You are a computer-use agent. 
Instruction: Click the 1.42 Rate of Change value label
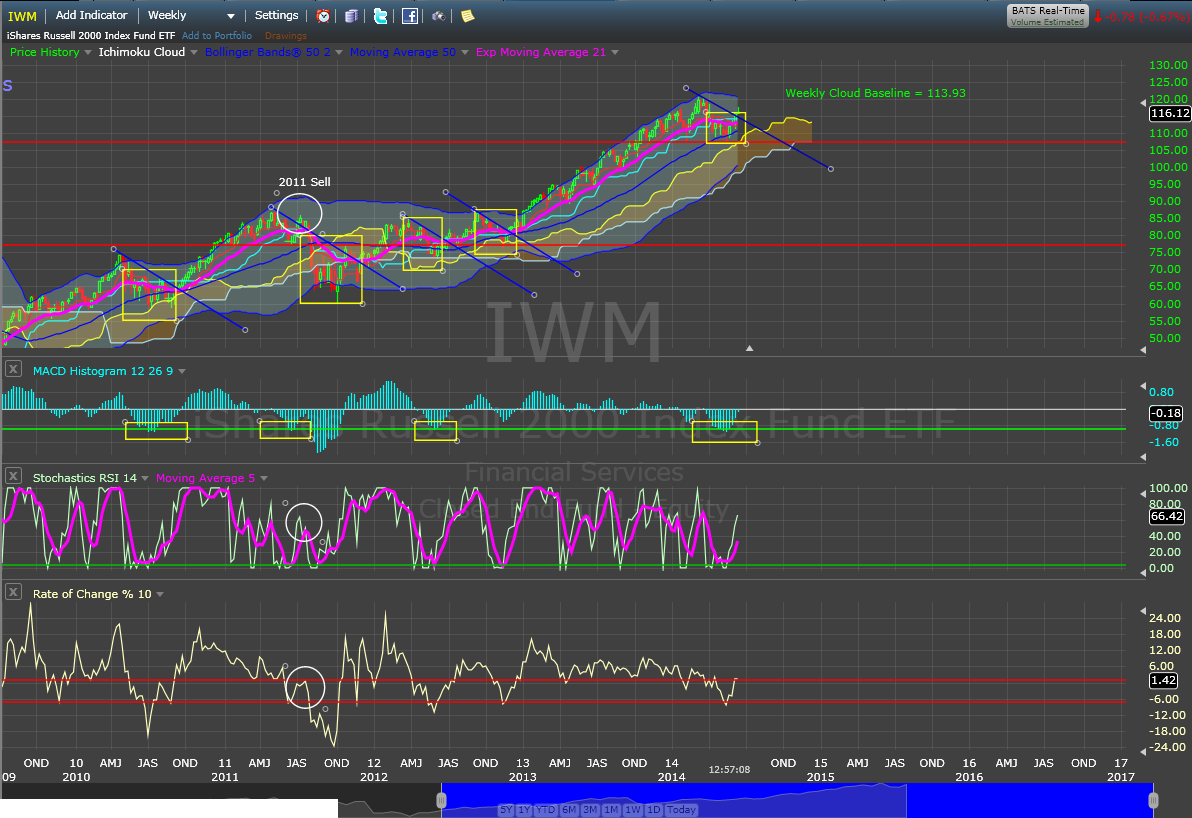point(1164,680)
